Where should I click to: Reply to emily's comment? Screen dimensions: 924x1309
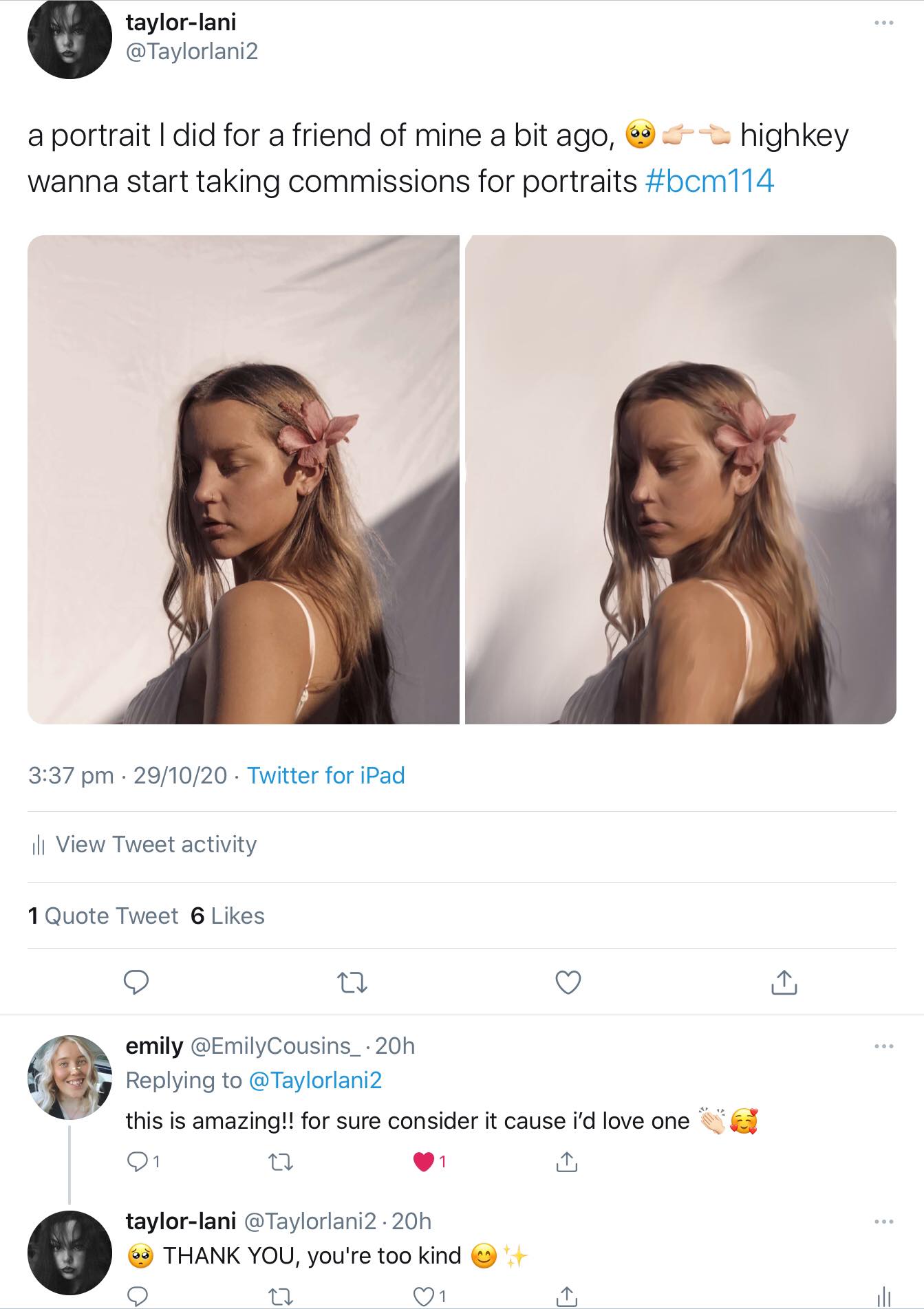pyautogui.click(x=138, y=1162)
